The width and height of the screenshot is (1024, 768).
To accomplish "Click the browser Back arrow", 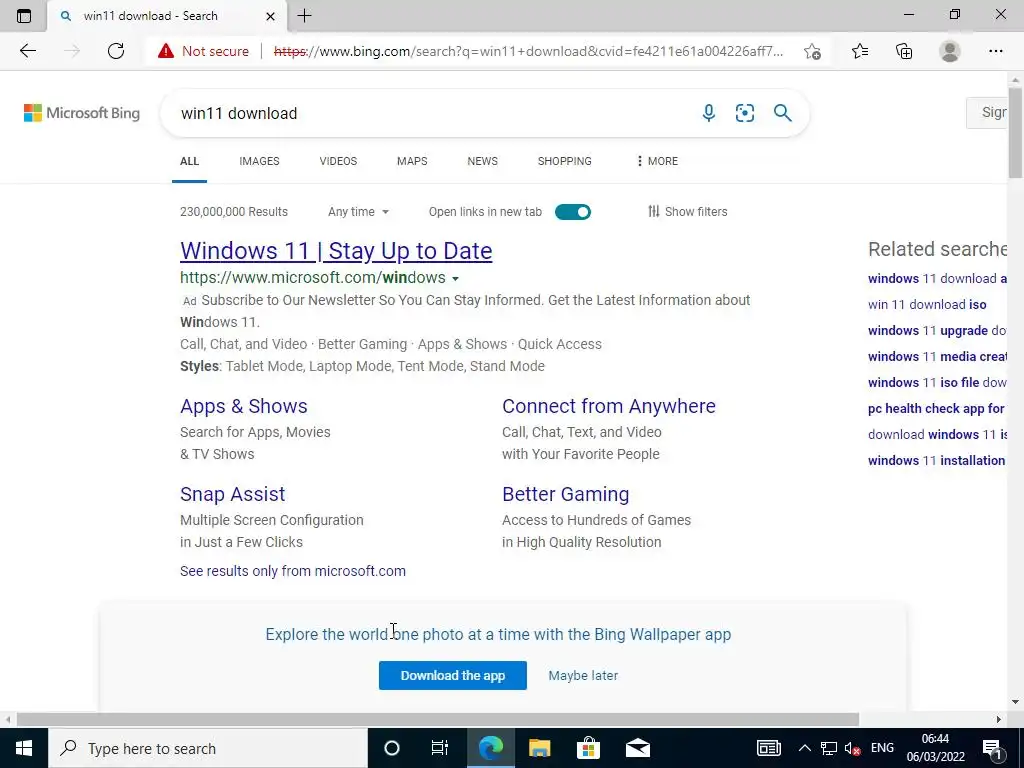I will coord(27,51).
